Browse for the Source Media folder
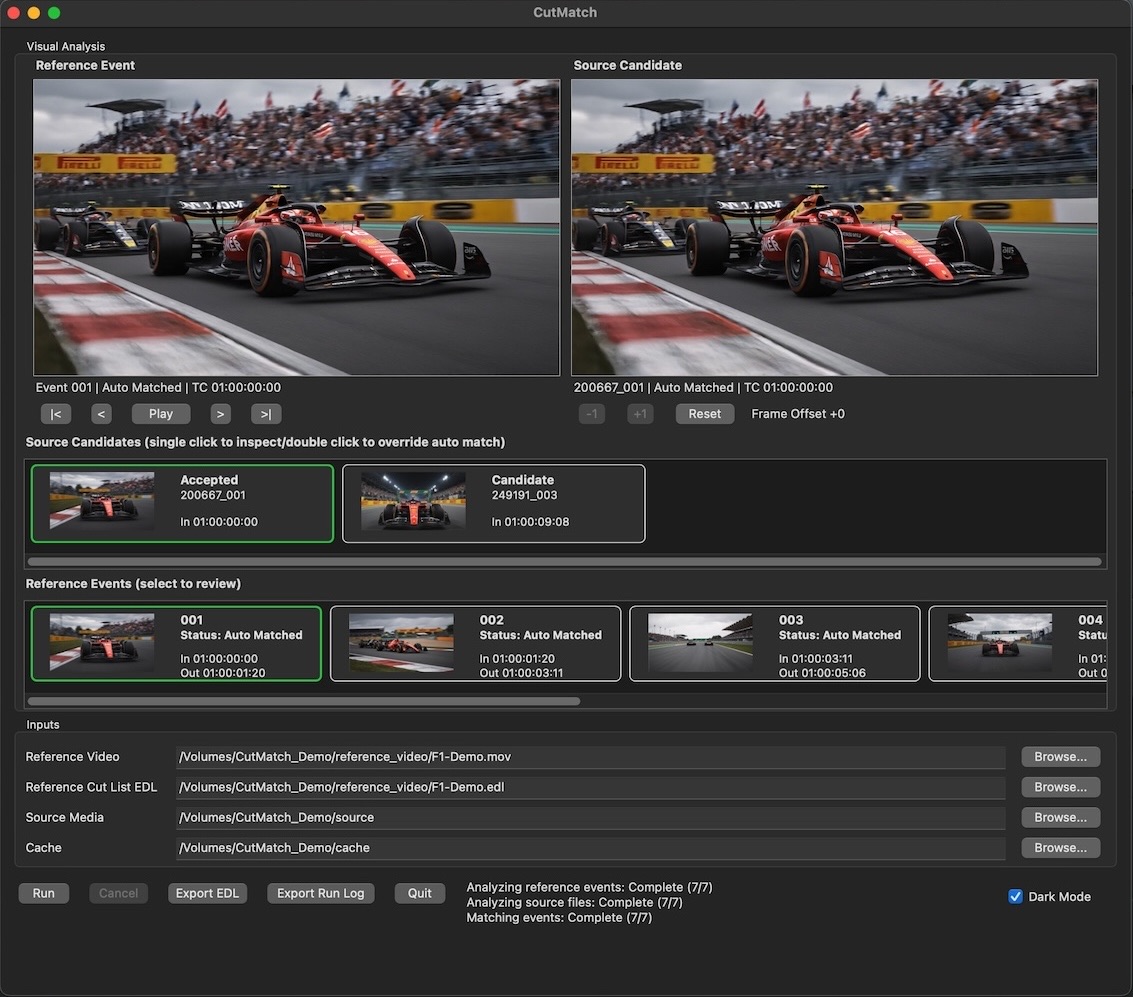Screen dimensions: 1133x997 [x=1060, y=817]
